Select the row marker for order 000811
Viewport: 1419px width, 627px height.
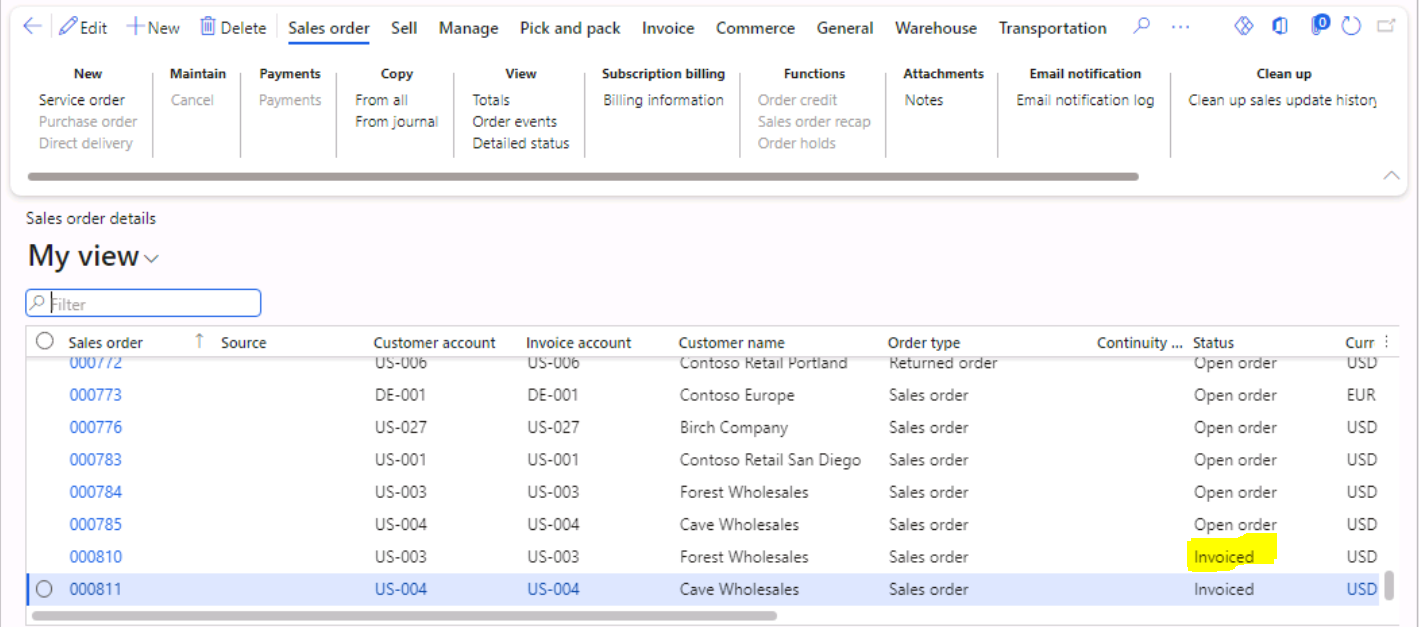44,589
